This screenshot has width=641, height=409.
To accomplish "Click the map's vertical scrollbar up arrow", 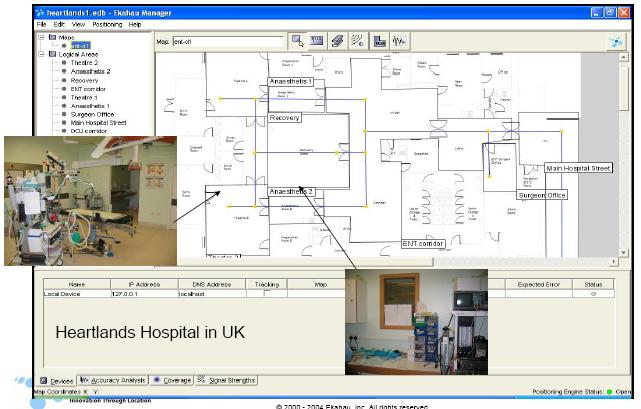I will 623,57.
